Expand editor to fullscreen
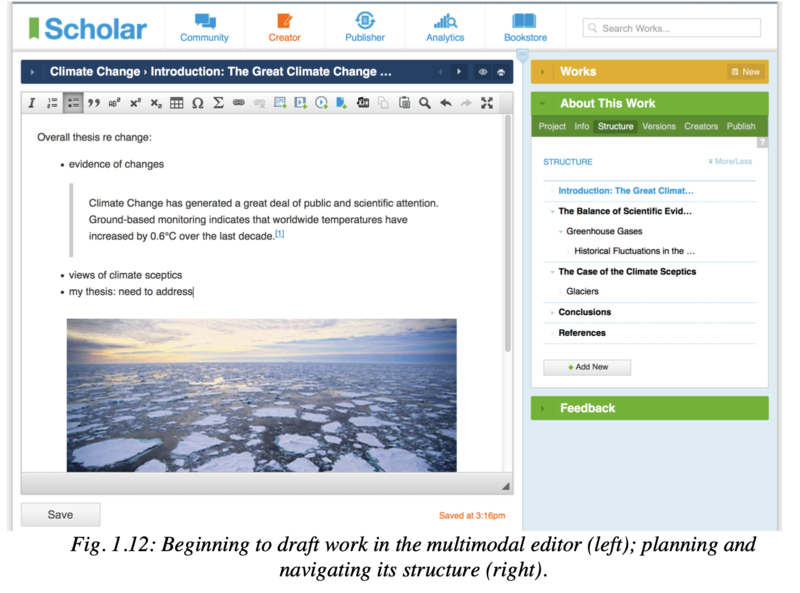Viewport: 800px width, 593px height. point(487,103)
